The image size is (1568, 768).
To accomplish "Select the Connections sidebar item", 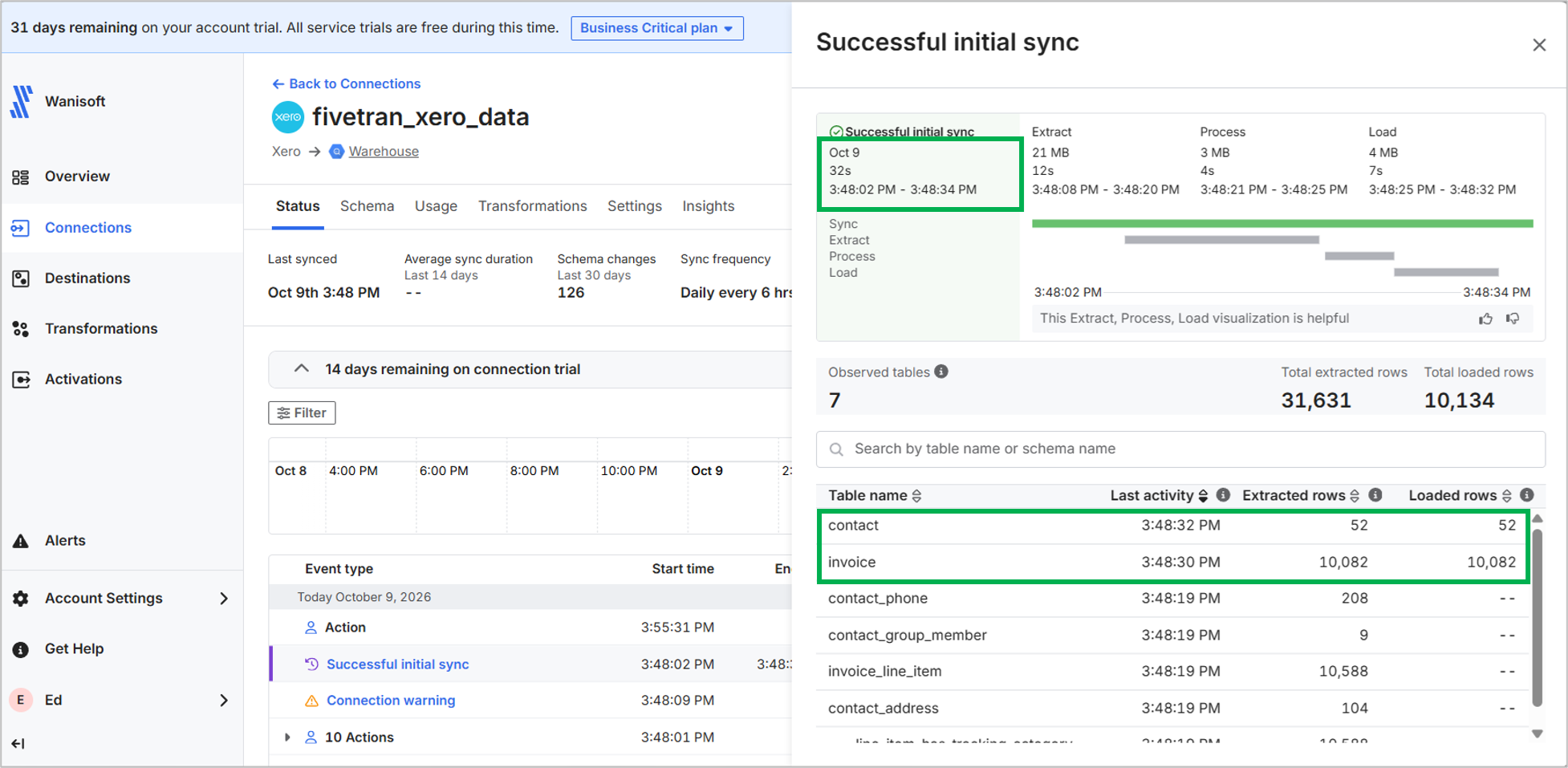I will coord(122,228).
